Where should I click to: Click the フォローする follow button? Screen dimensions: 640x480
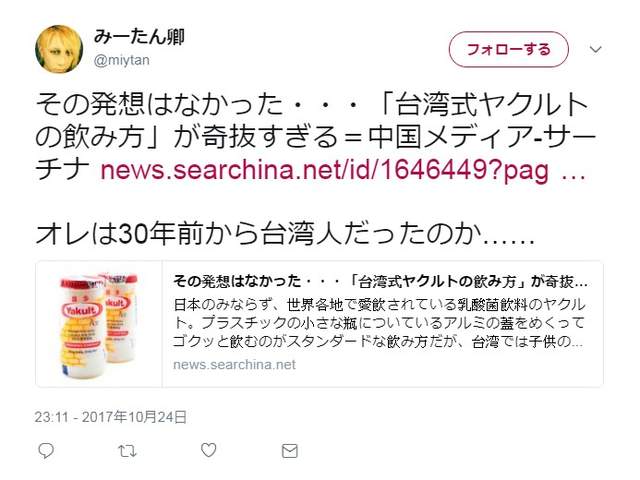[509, 49]
